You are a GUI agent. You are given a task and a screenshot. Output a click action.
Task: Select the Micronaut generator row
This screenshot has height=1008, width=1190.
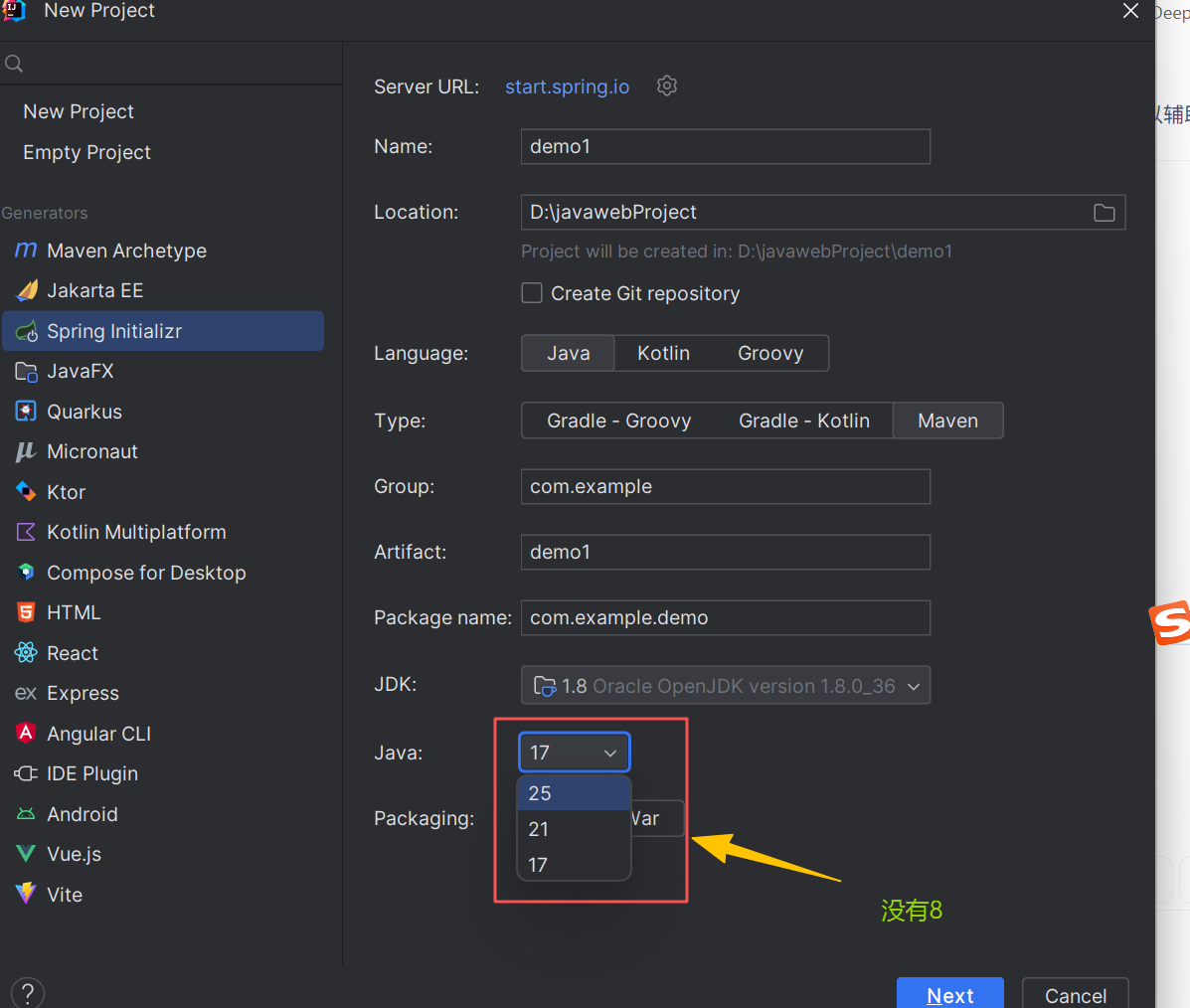click(163, 451)
